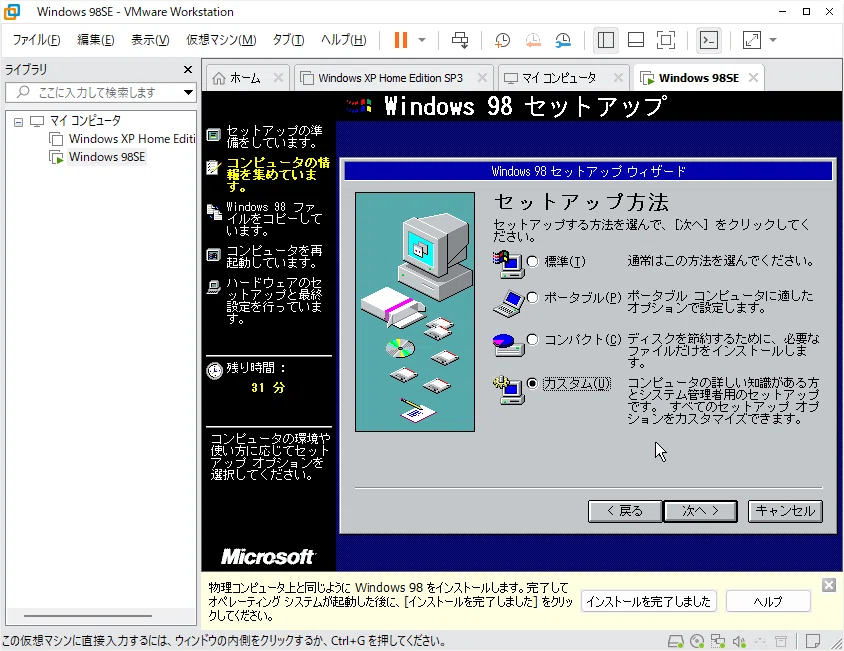Click the standard setup computer icon
Screen dimensions: 844x651
(x=508, y=265)
